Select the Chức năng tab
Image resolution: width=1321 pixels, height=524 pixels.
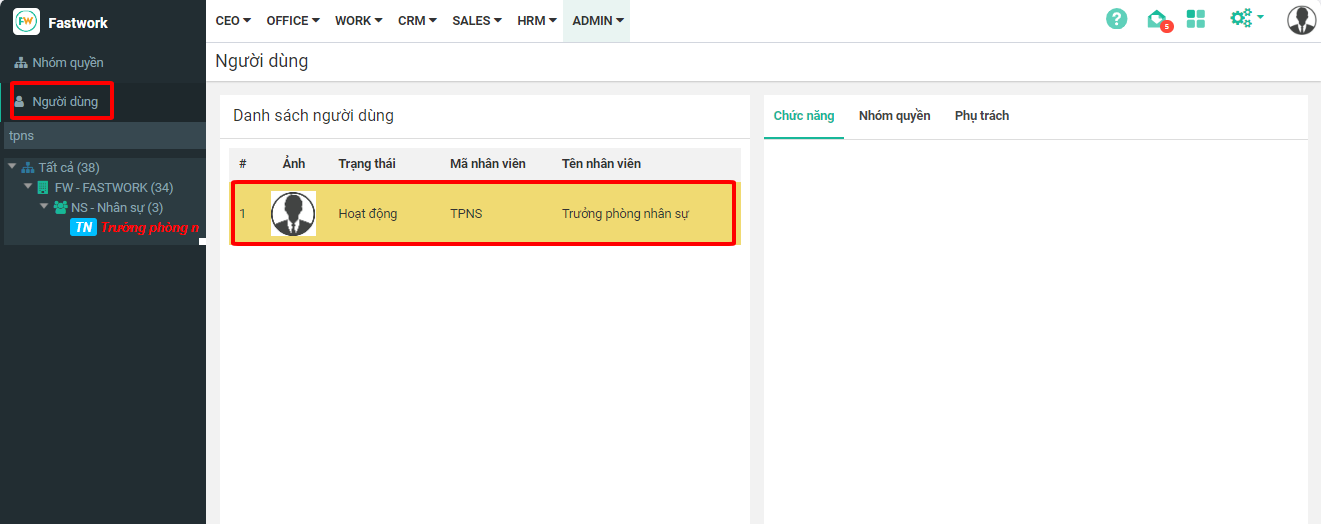(803, 116)
